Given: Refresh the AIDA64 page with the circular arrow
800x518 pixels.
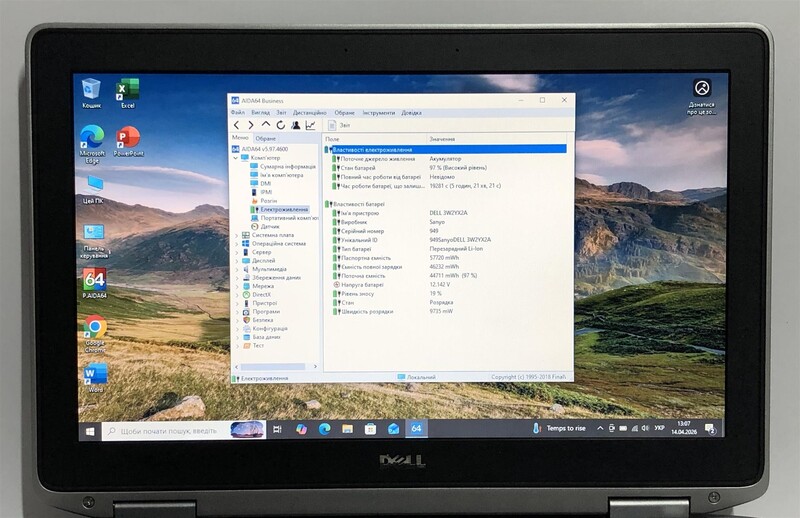Looking at the screenshot, I should pos(281,125).
